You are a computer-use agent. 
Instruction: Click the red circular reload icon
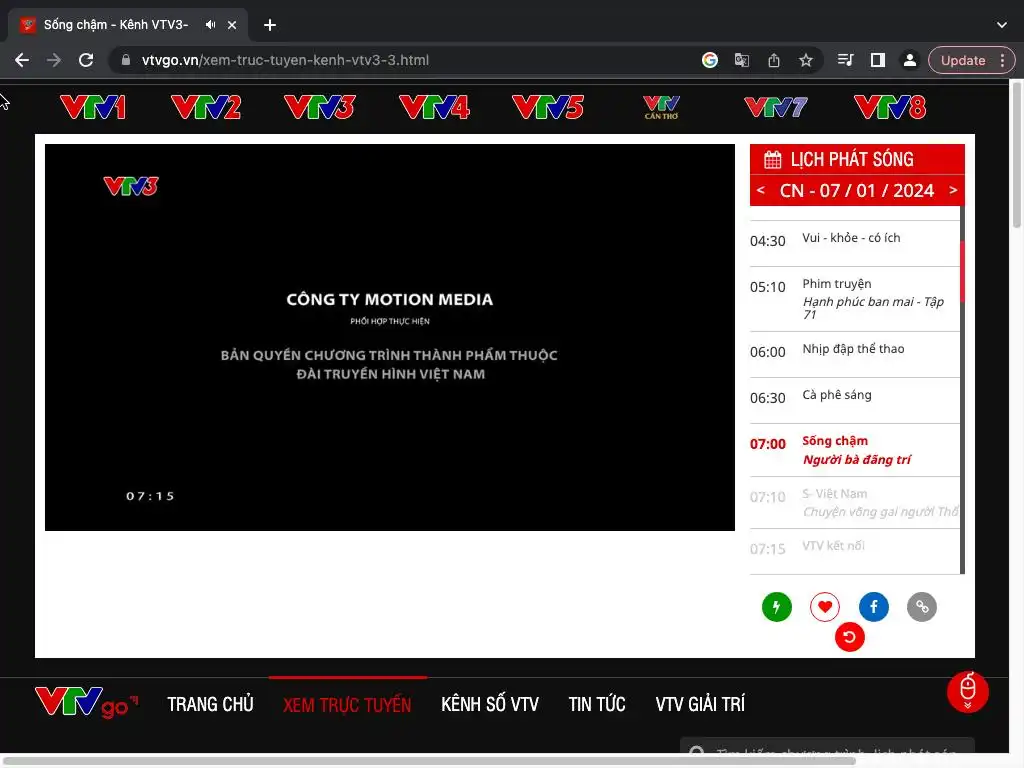click(850, 637)
